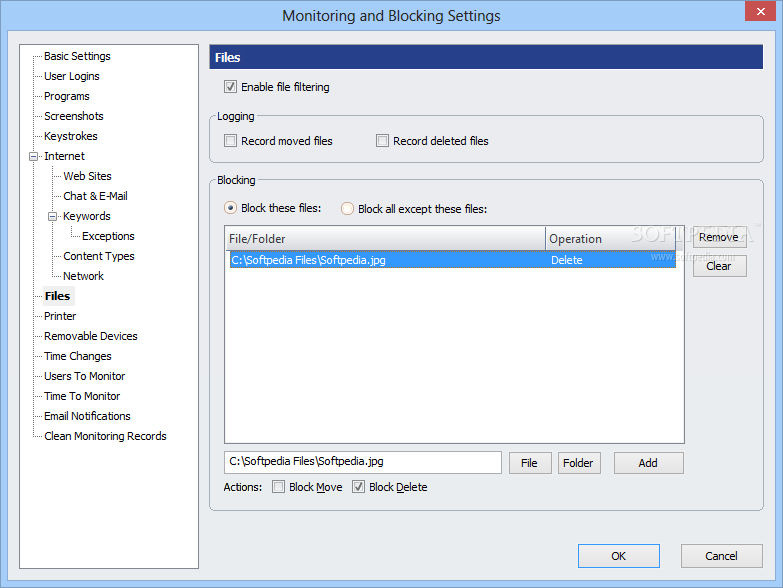This screenshot has height=588, width=783.
Task: Browse for a folder with Folder button
Action: coord(579,463)
